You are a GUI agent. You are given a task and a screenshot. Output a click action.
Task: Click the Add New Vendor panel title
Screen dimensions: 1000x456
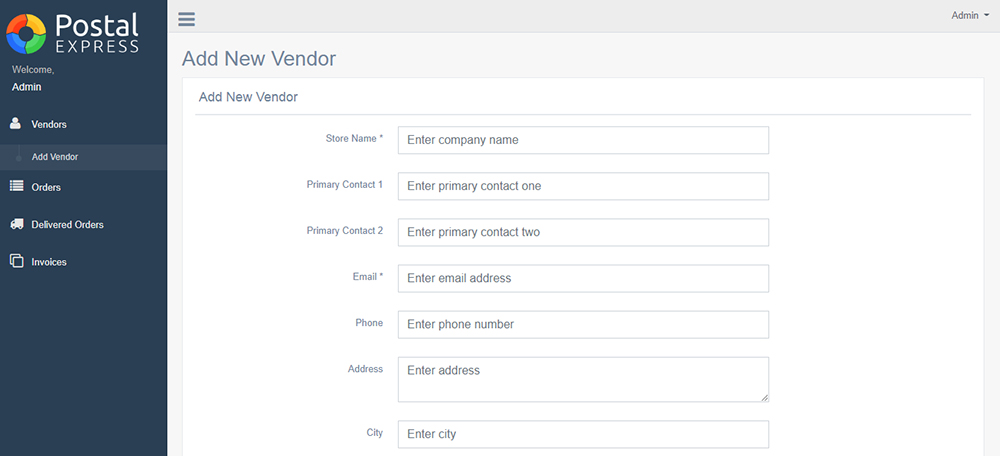point(248,98)
